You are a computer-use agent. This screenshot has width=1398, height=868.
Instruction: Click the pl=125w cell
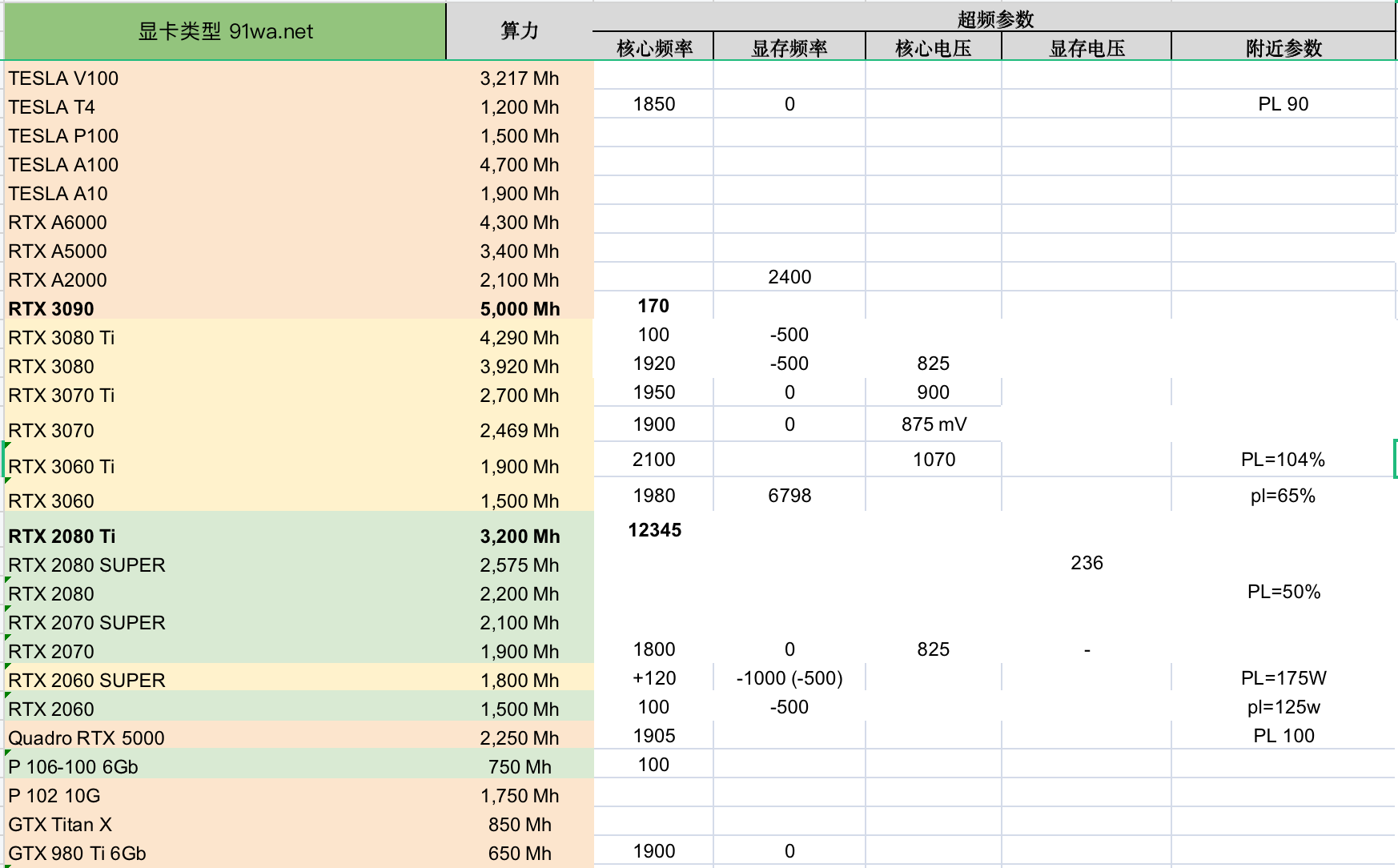point(1284,707)
